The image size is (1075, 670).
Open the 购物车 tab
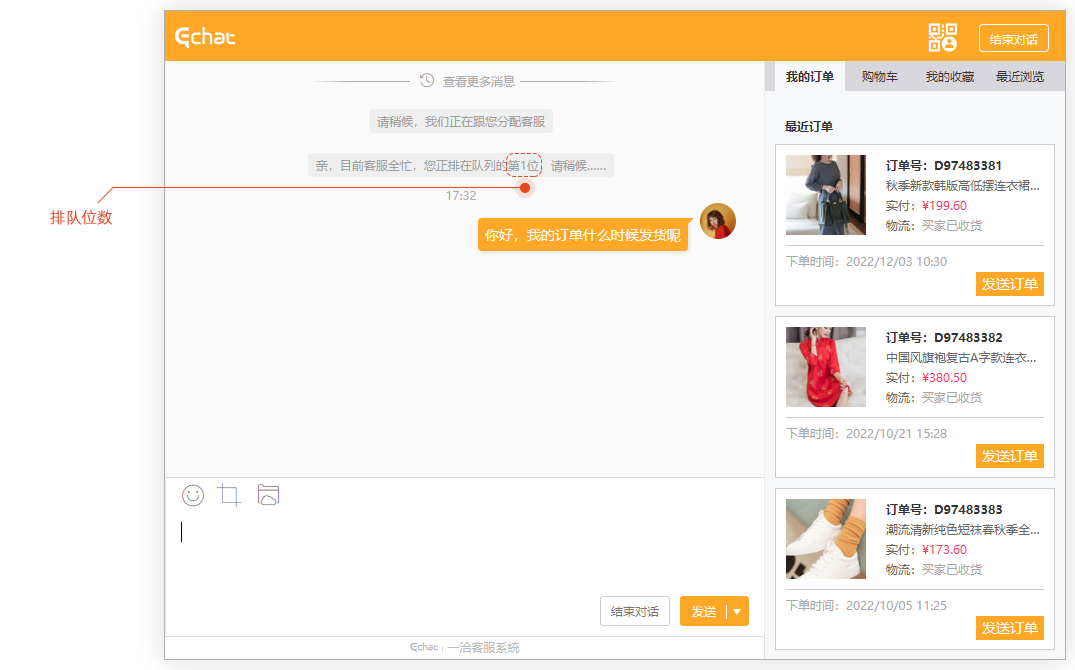[879, 77]
